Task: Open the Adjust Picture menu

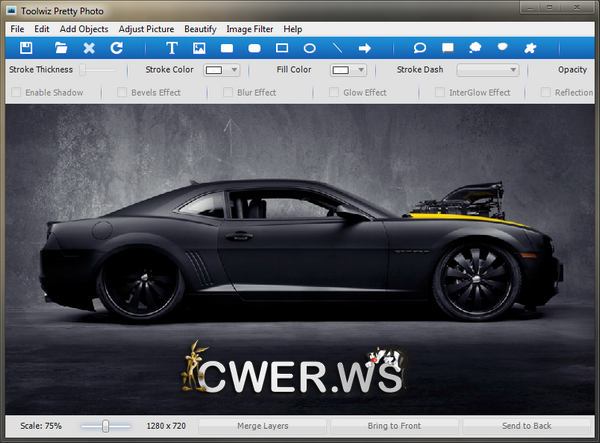Action: (x=146, y=29)
